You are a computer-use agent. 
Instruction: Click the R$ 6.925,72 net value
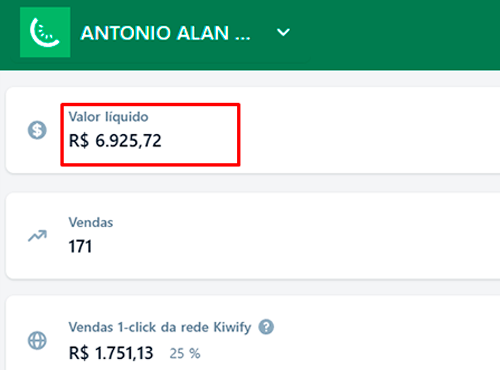pos(115,141)
